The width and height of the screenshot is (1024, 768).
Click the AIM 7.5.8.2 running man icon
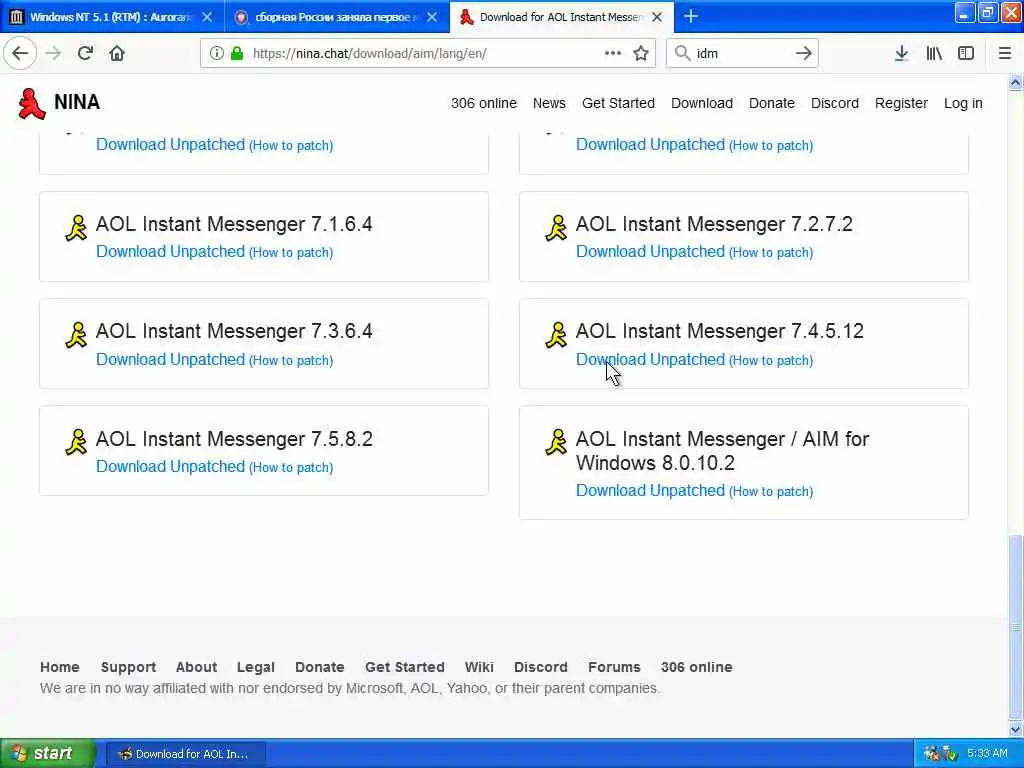pos(76,442)
